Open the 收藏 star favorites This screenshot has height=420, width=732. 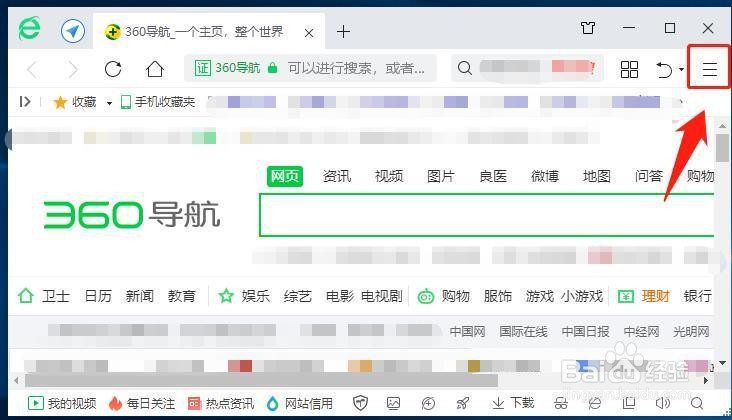coord(75,102)
